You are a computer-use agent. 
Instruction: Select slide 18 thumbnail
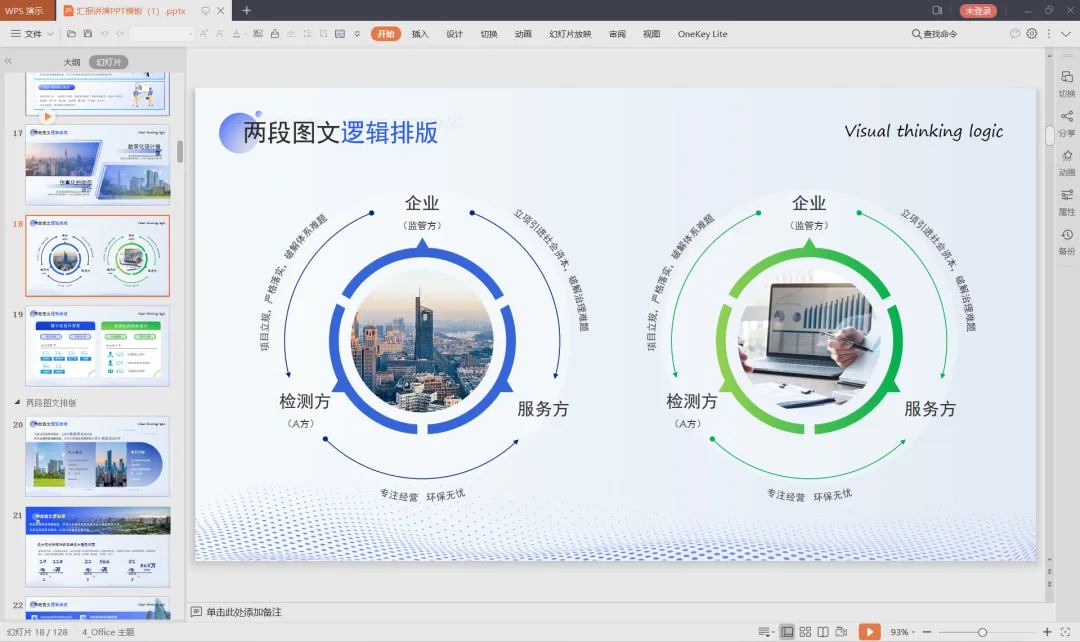coord(98,256)
